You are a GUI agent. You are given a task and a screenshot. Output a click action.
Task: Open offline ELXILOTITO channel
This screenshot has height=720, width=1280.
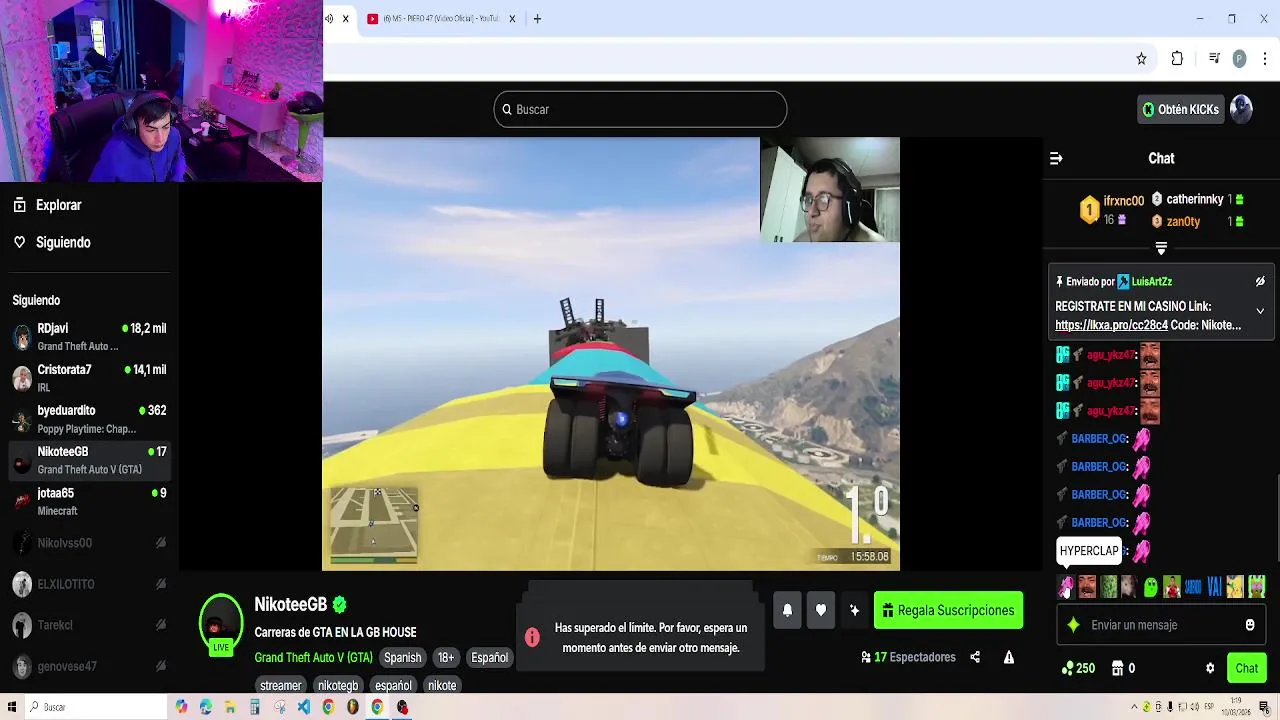tap(89, 584)
